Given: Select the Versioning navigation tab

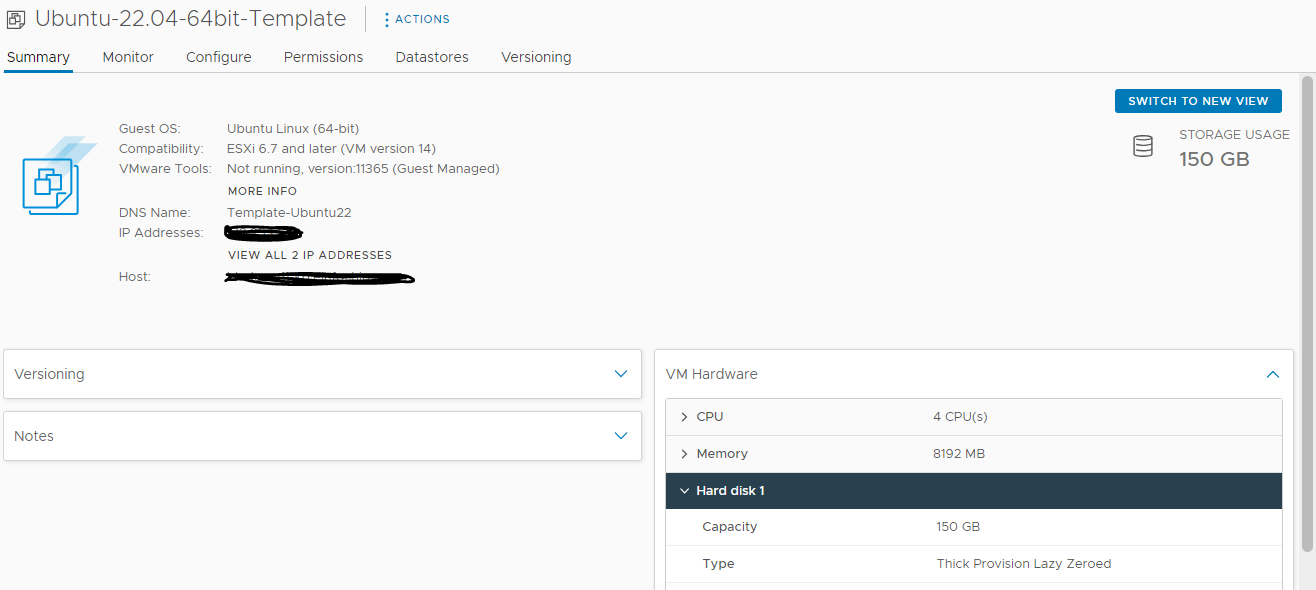Looking at the screenshot, I should coord(536,57).
